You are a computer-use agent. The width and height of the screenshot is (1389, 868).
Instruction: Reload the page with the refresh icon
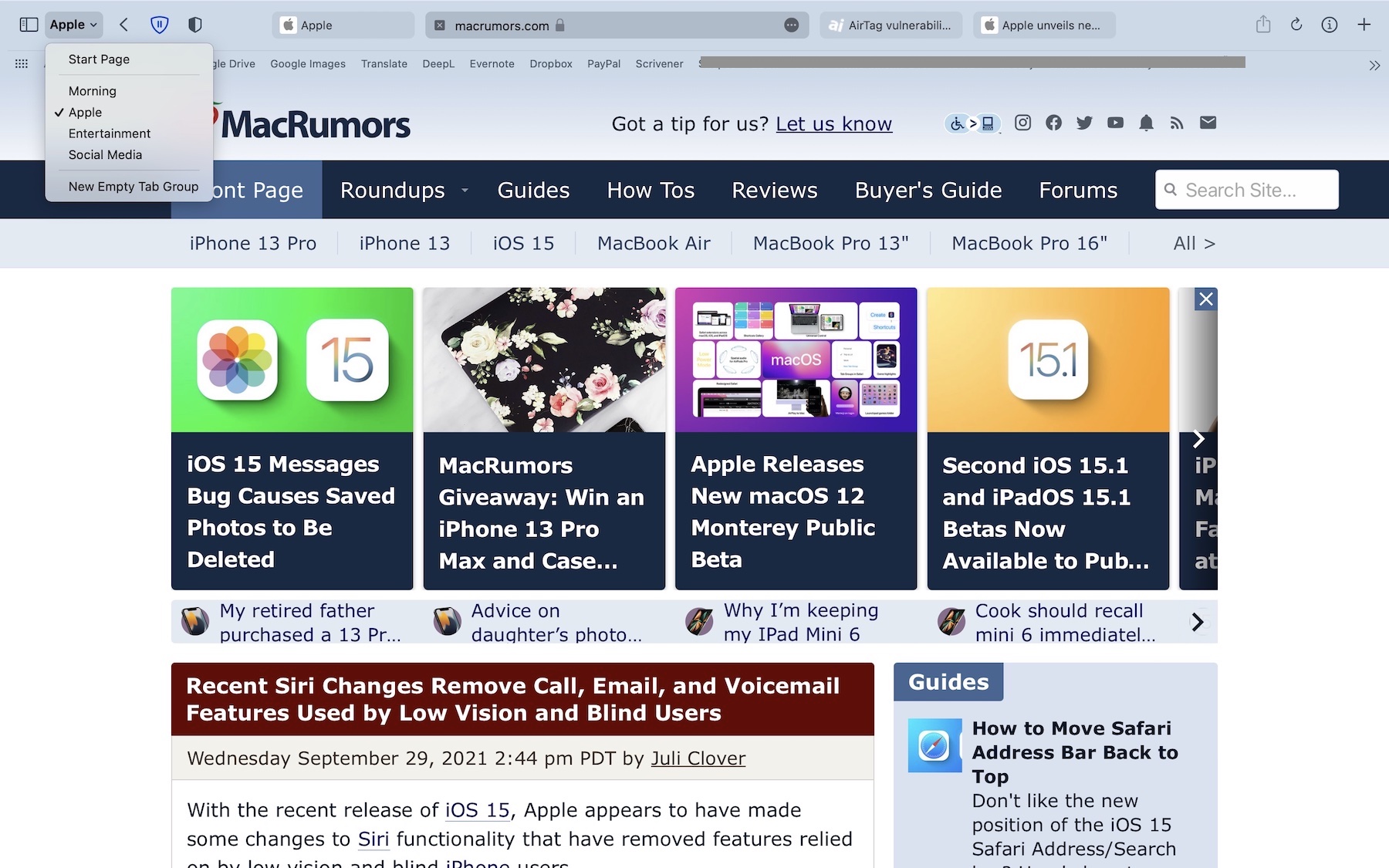coord(1296,25)
